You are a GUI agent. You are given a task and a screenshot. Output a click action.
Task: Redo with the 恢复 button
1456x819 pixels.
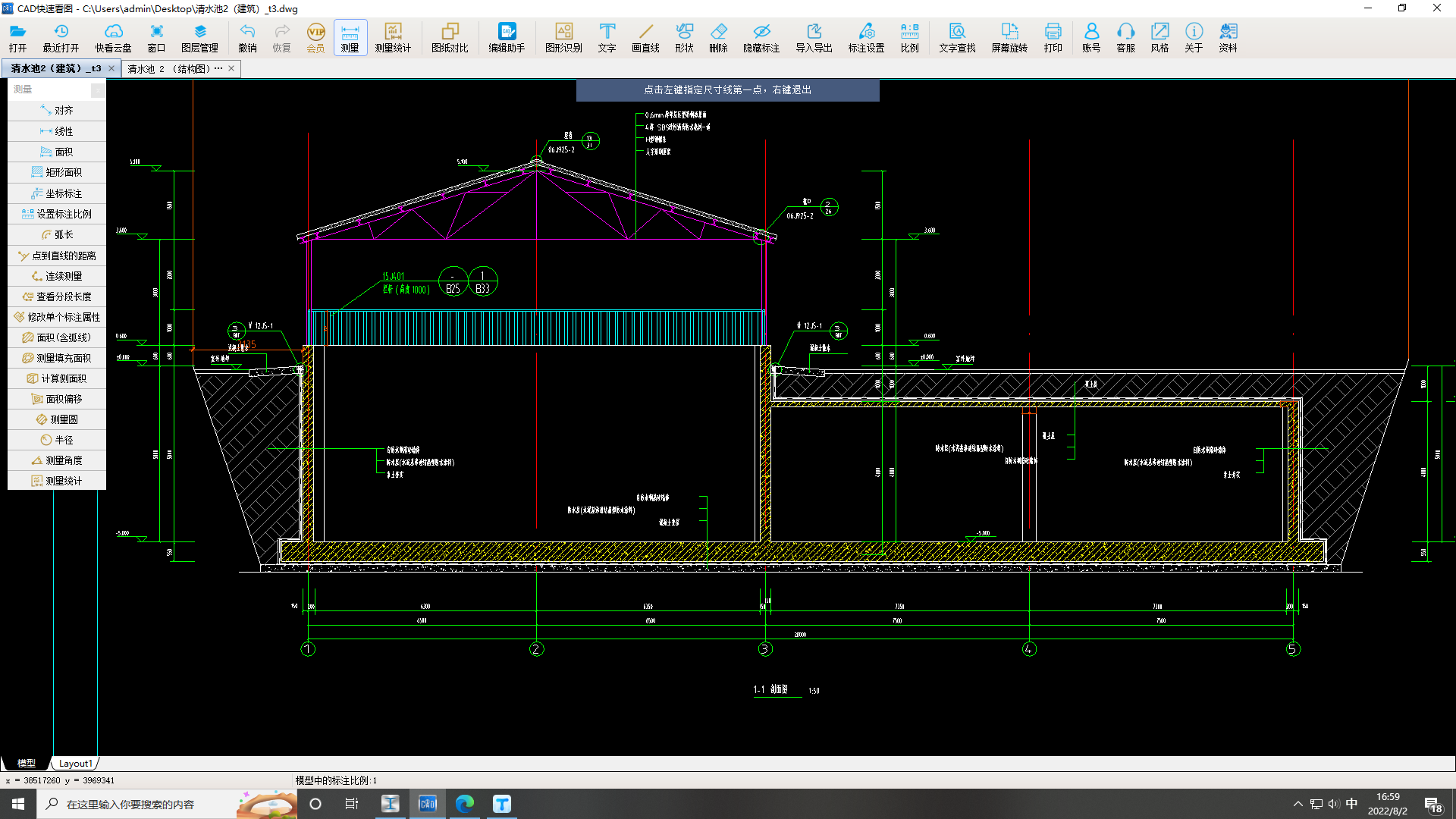coord(281,38)
